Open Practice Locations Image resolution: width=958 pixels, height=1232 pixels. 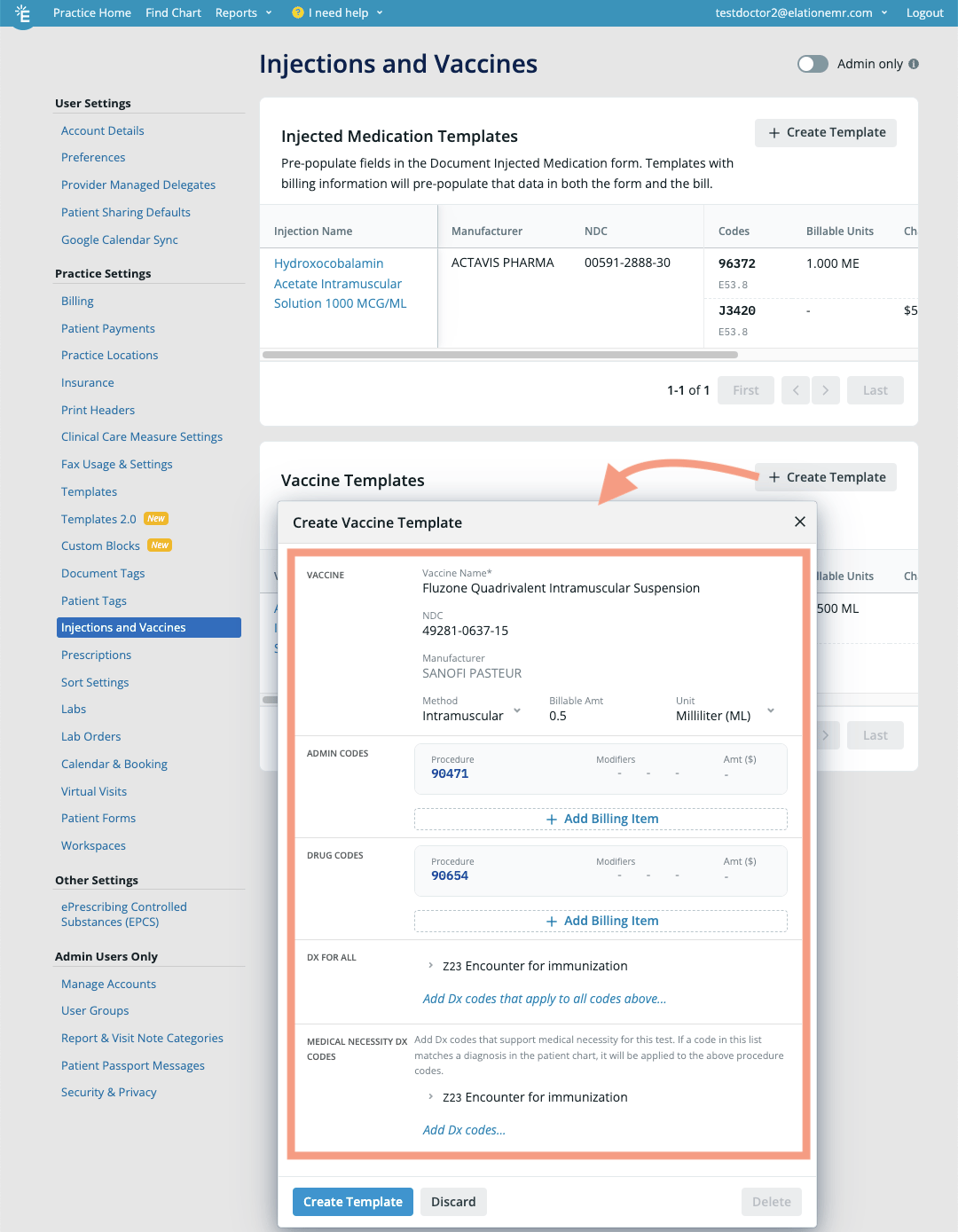(110, 355)
